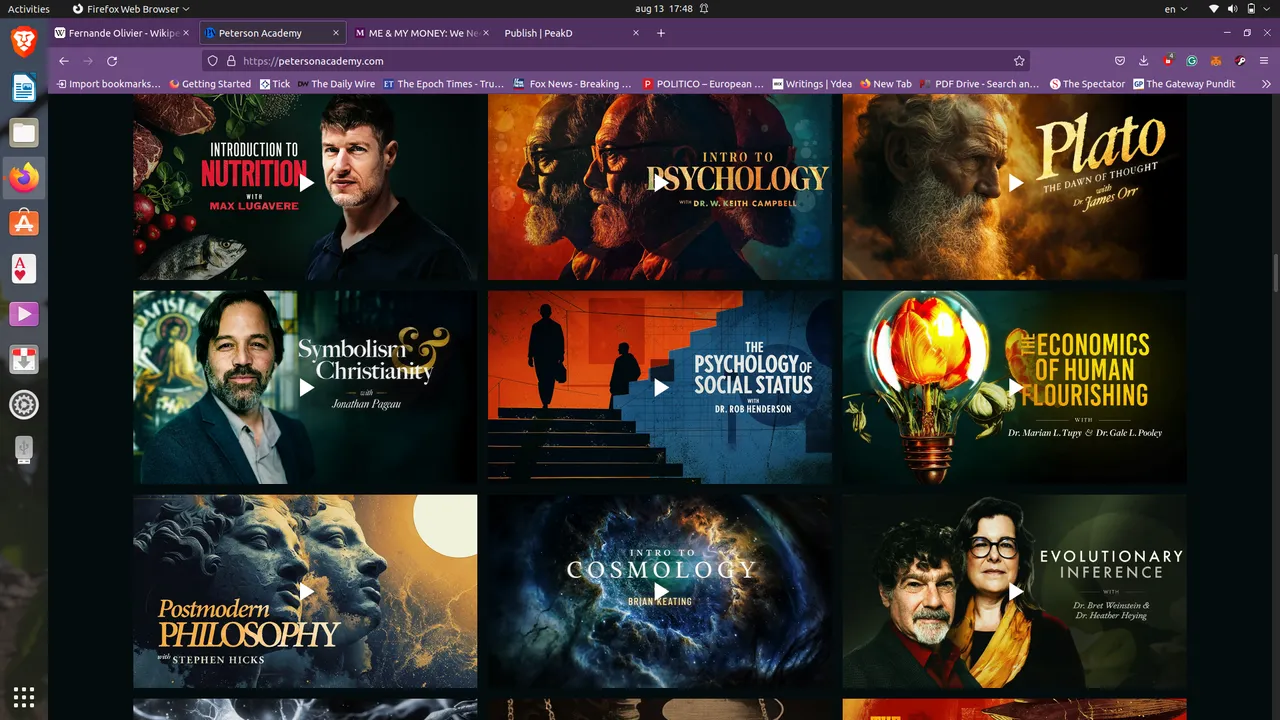Open the en keyboard language dropdown

coord(1176,9)
